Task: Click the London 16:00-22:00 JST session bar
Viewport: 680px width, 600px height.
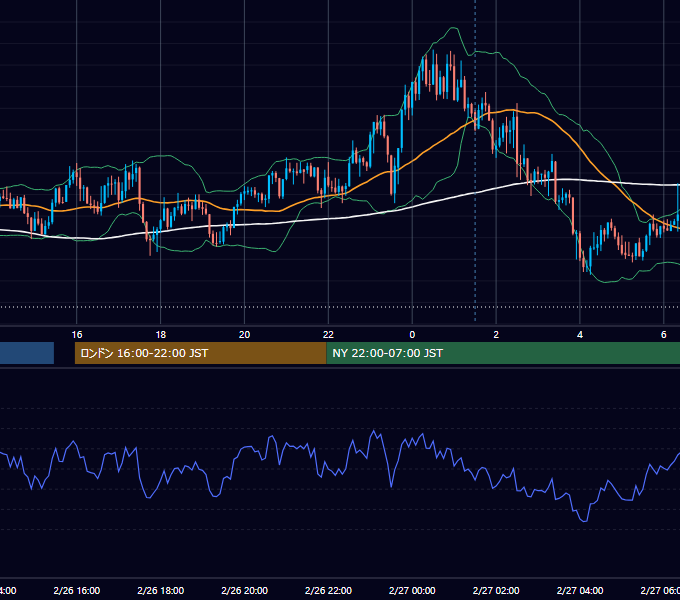Action: coord(200,353)
